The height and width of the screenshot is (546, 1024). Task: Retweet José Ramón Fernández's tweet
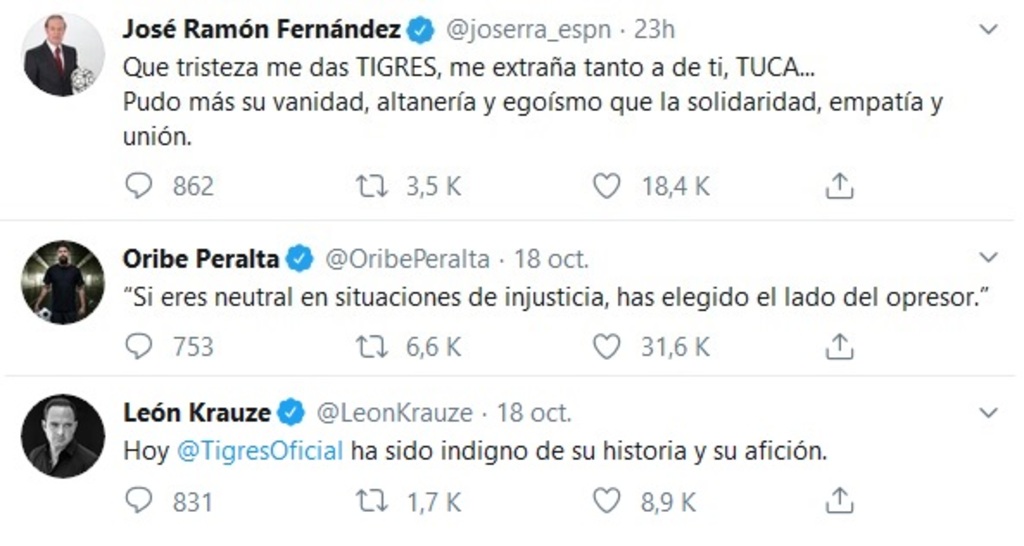[372, 186]
